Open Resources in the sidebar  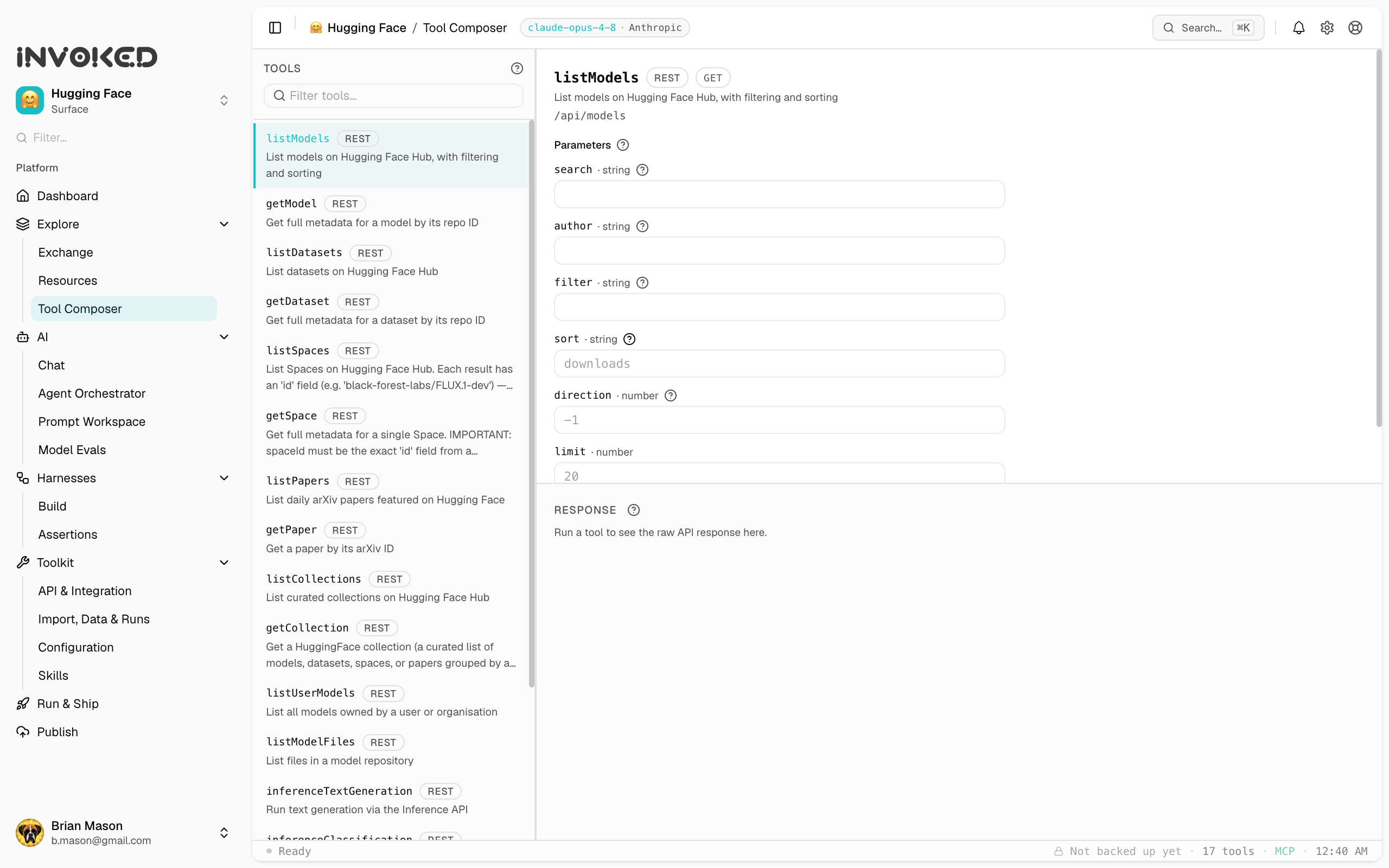tap(68, 280)
